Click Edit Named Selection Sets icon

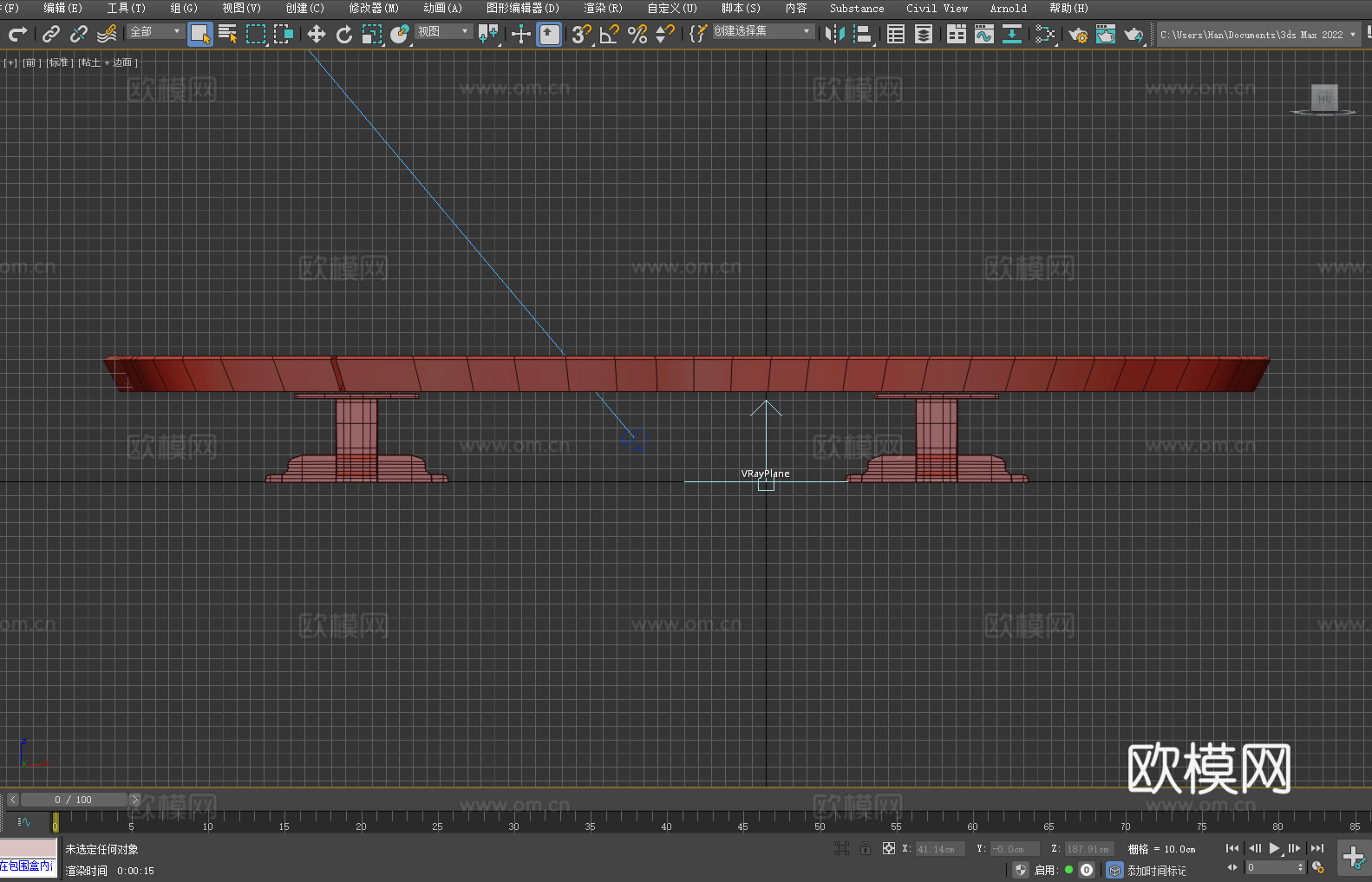[x=698, y=34]
